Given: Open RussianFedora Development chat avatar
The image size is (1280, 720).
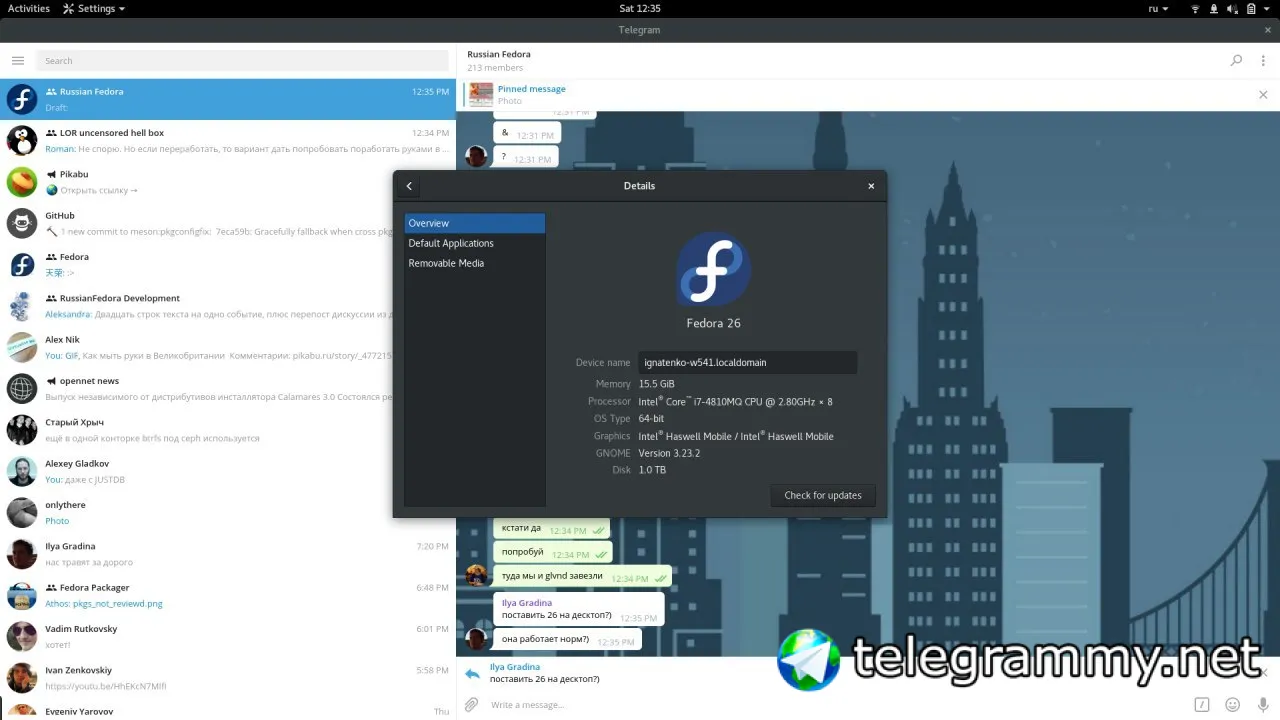Looking at the screenshot, I should [x=22, y=306].
